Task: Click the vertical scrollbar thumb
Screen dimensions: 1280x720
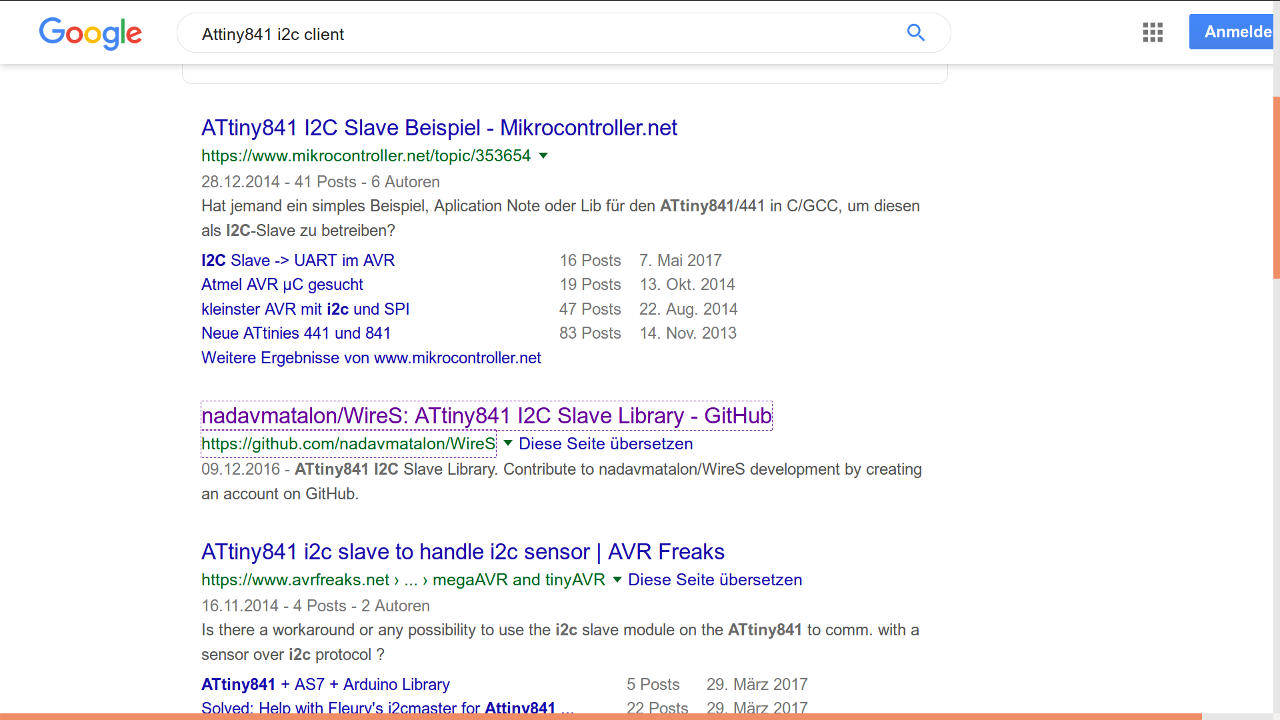Action: point(1276,188)
